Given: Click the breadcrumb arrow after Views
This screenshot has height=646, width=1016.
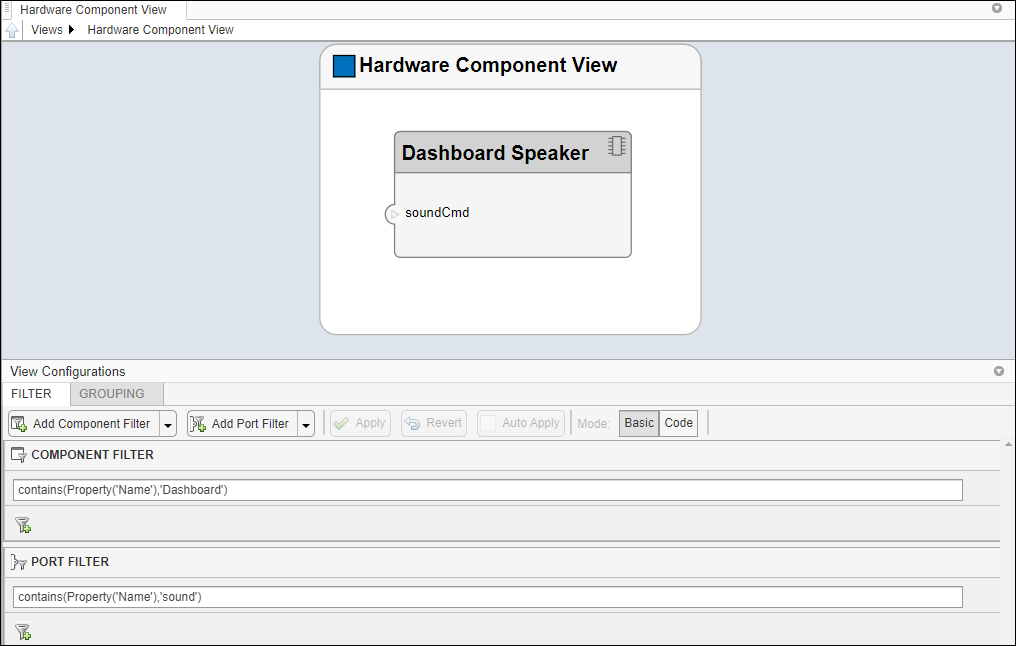Looking at the screenshot, I should [x=71, y=30].
